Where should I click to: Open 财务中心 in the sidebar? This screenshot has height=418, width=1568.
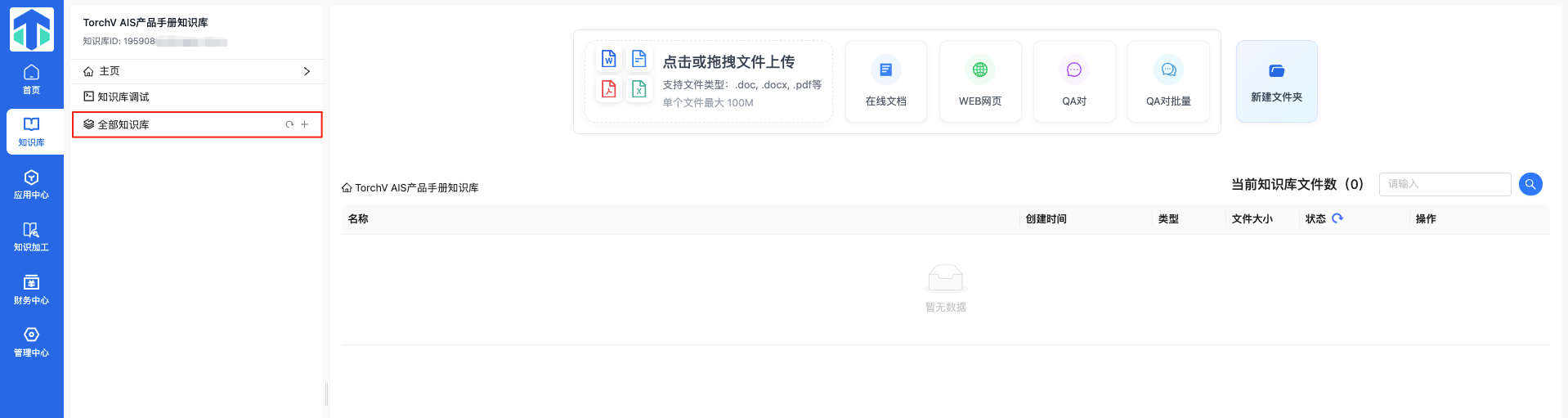tap(31, 290)
